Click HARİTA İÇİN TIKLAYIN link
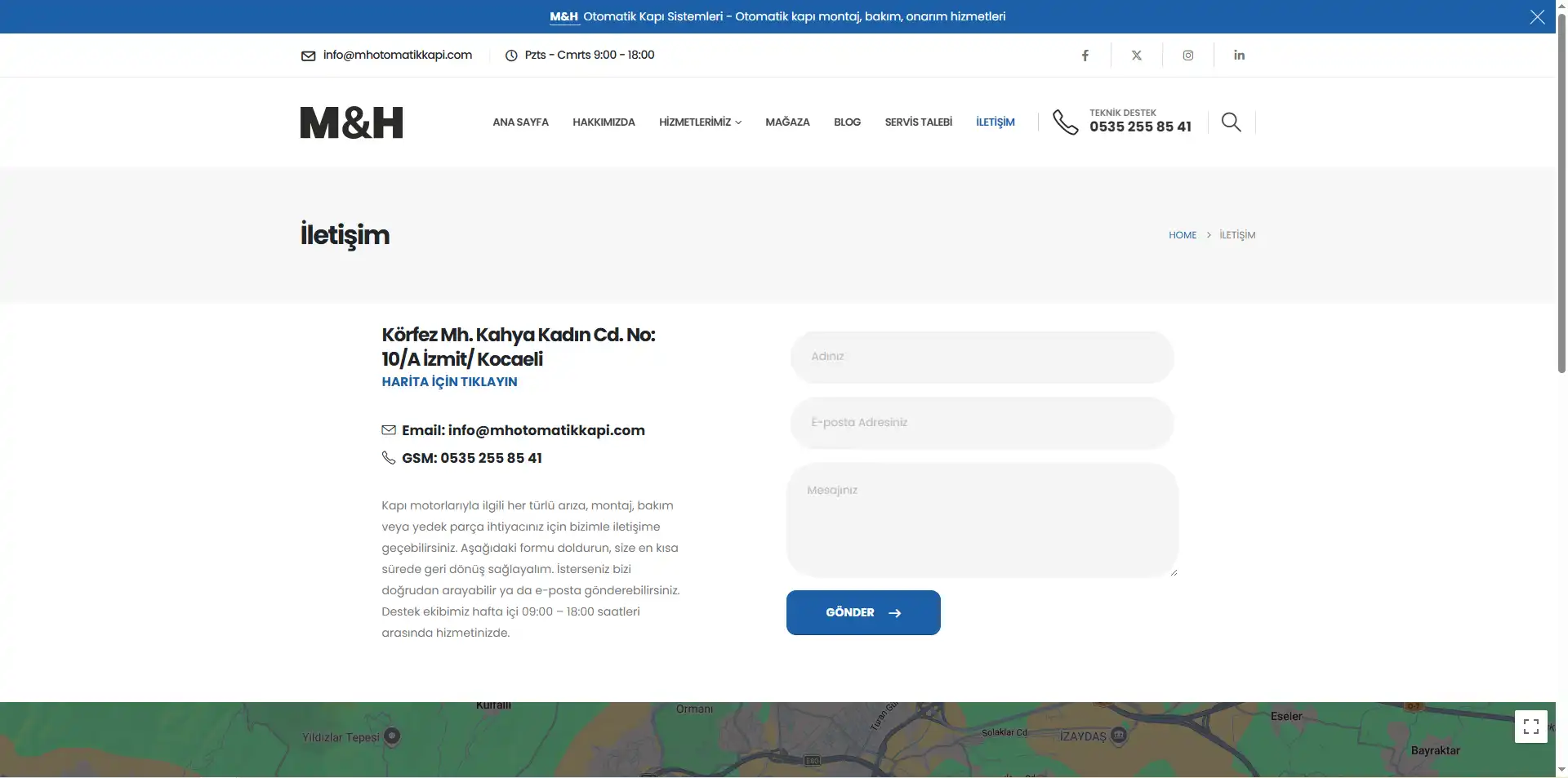1568x778 pixels. point(449,381)
